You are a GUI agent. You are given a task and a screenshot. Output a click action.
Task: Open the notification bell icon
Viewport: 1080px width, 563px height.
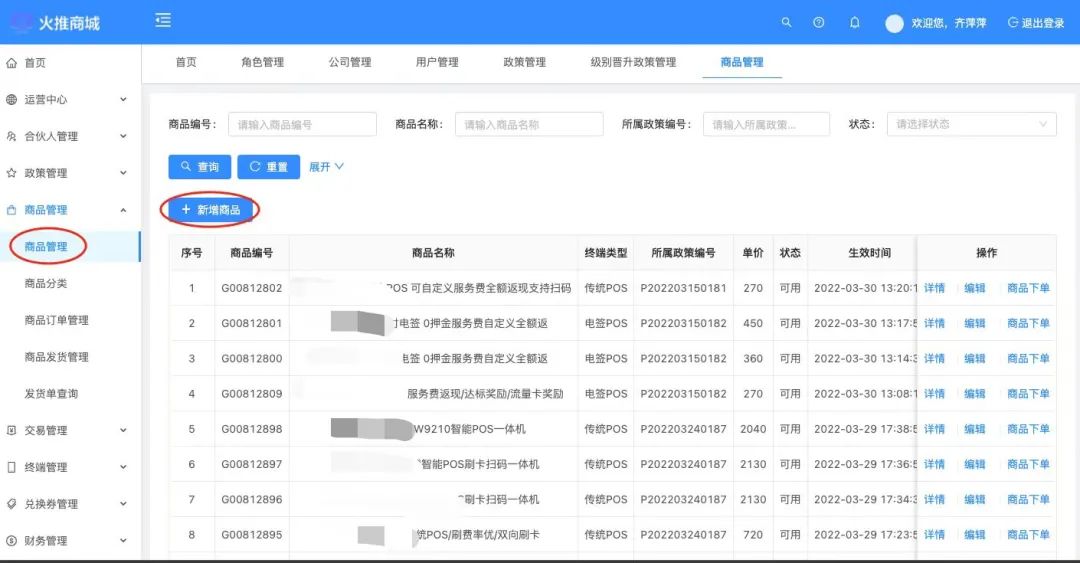[854, 23]
